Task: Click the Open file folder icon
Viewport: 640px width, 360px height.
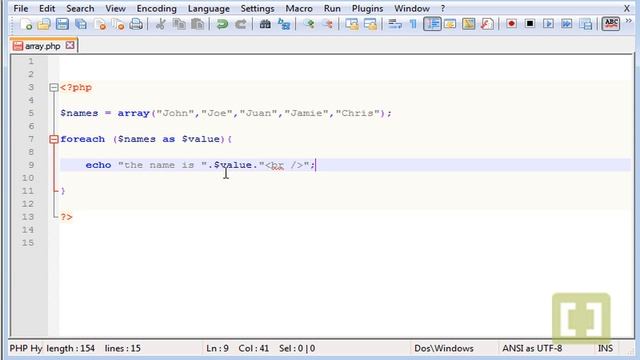Action: [x=44, y=24]
